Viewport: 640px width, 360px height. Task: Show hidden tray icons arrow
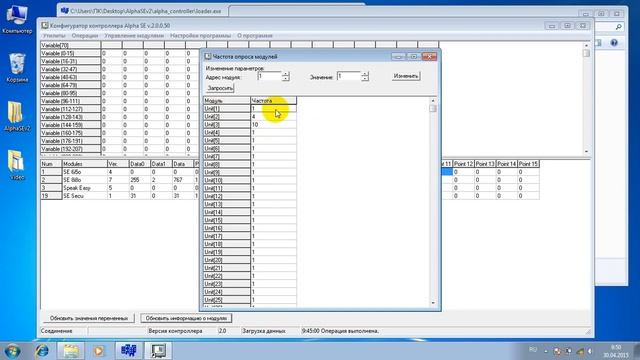coord(546,351)
